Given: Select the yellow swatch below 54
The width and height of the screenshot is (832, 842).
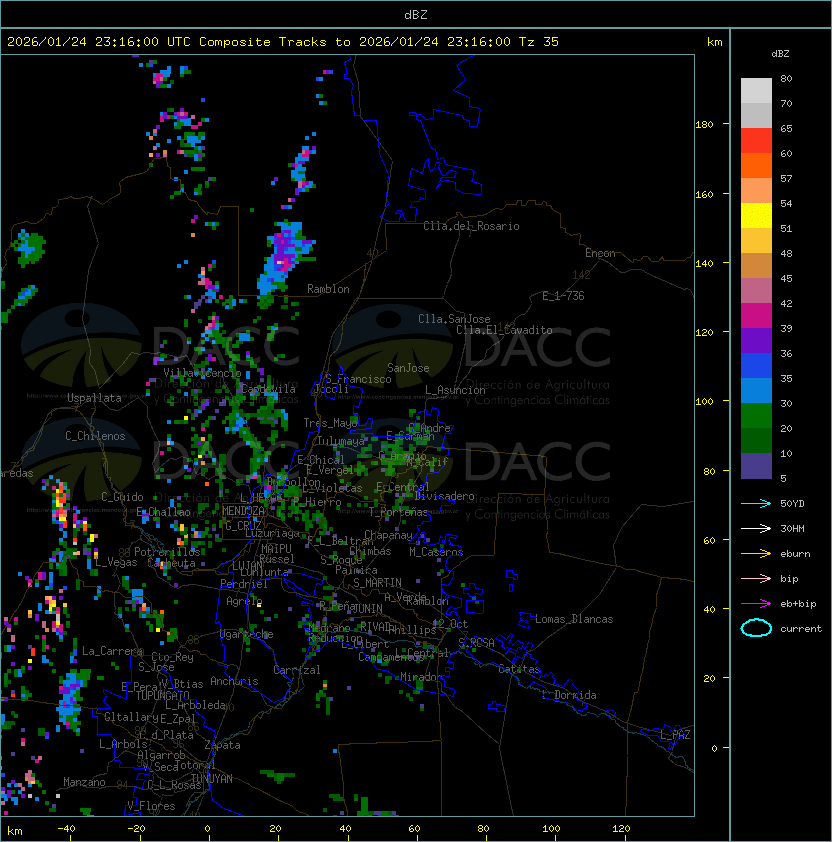Looking at the screenshot, I should click(756, 215).
